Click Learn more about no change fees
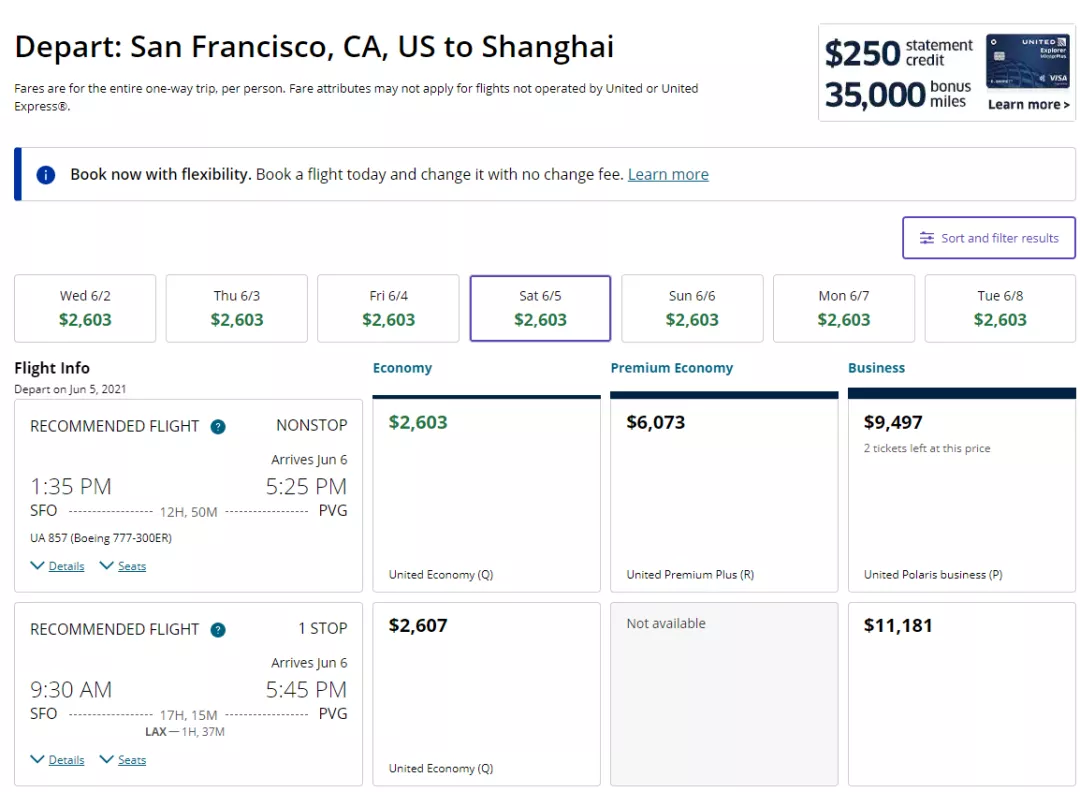The width and height of the screenshot is (1080, 792). [668, 174]
